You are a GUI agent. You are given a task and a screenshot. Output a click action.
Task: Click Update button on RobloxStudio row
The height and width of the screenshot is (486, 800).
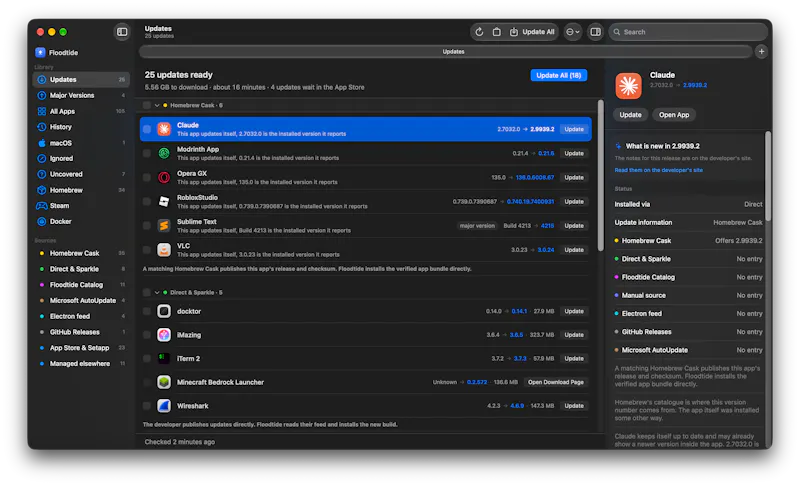coord(574,201)
